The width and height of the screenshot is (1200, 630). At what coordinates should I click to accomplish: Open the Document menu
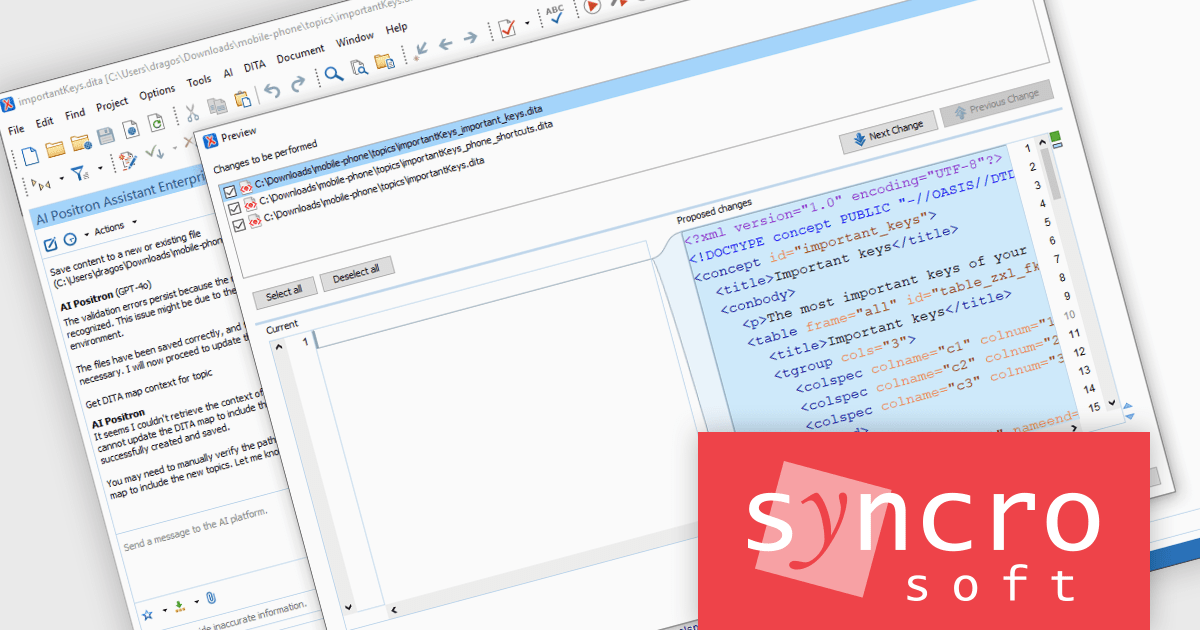300,51
